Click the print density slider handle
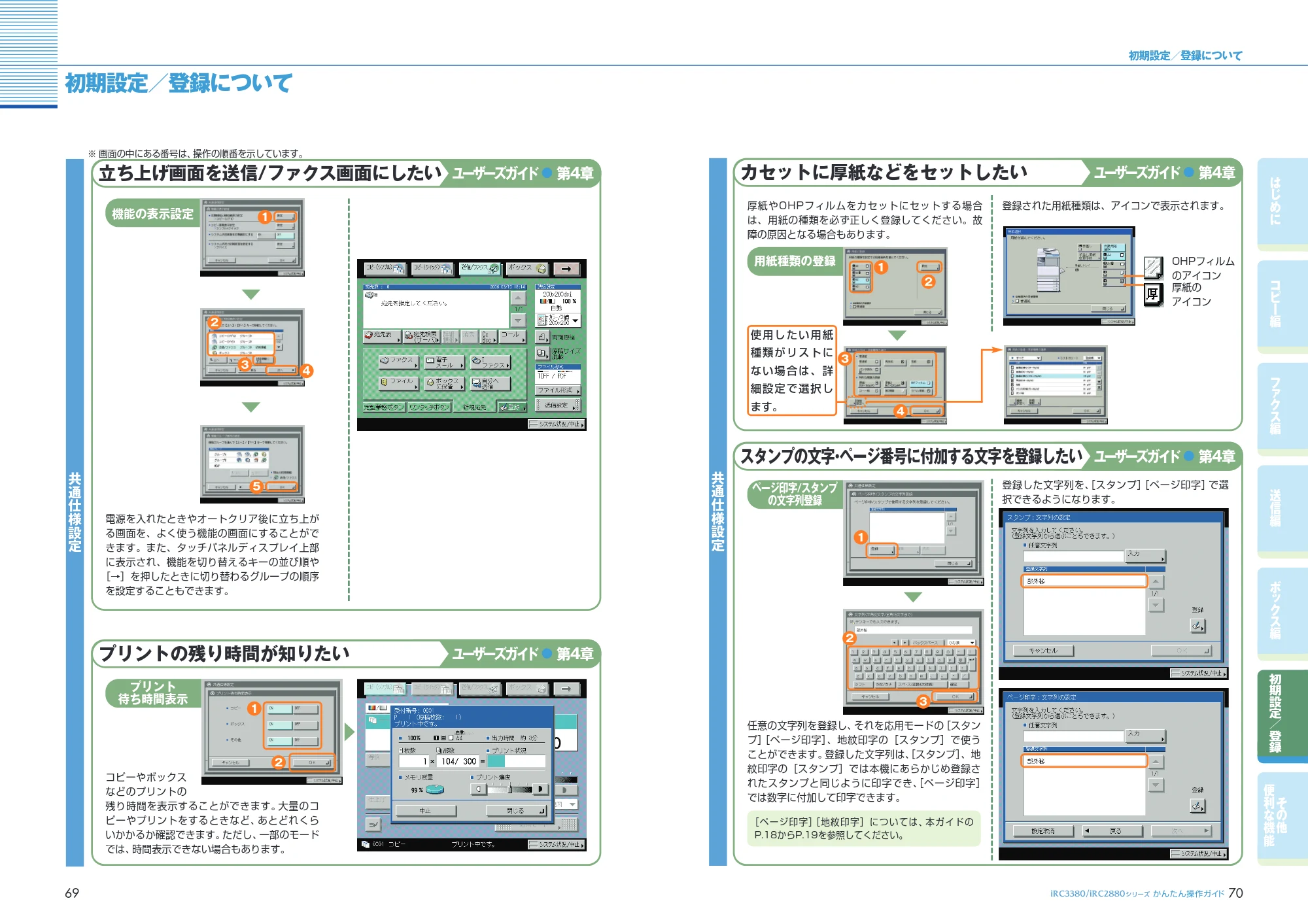 pyautogui.click(x=510, y=789)
